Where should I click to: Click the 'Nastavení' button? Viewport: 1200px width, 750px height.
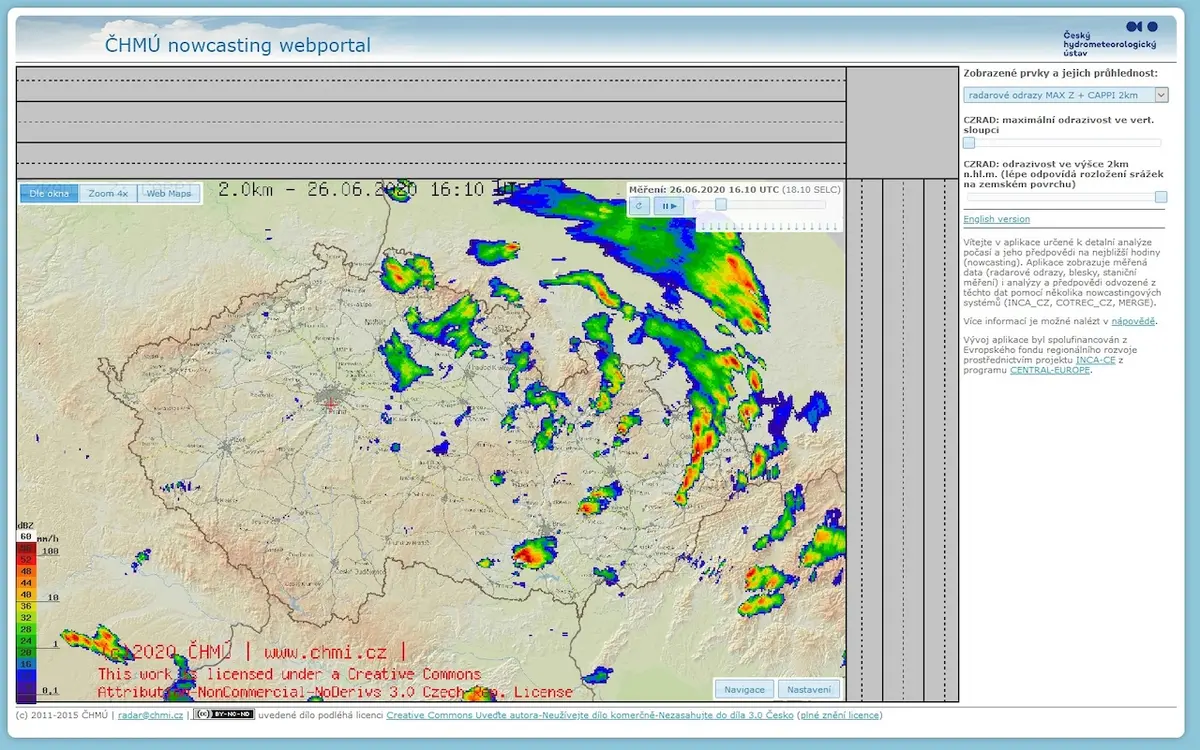click(x=809, y=689)
